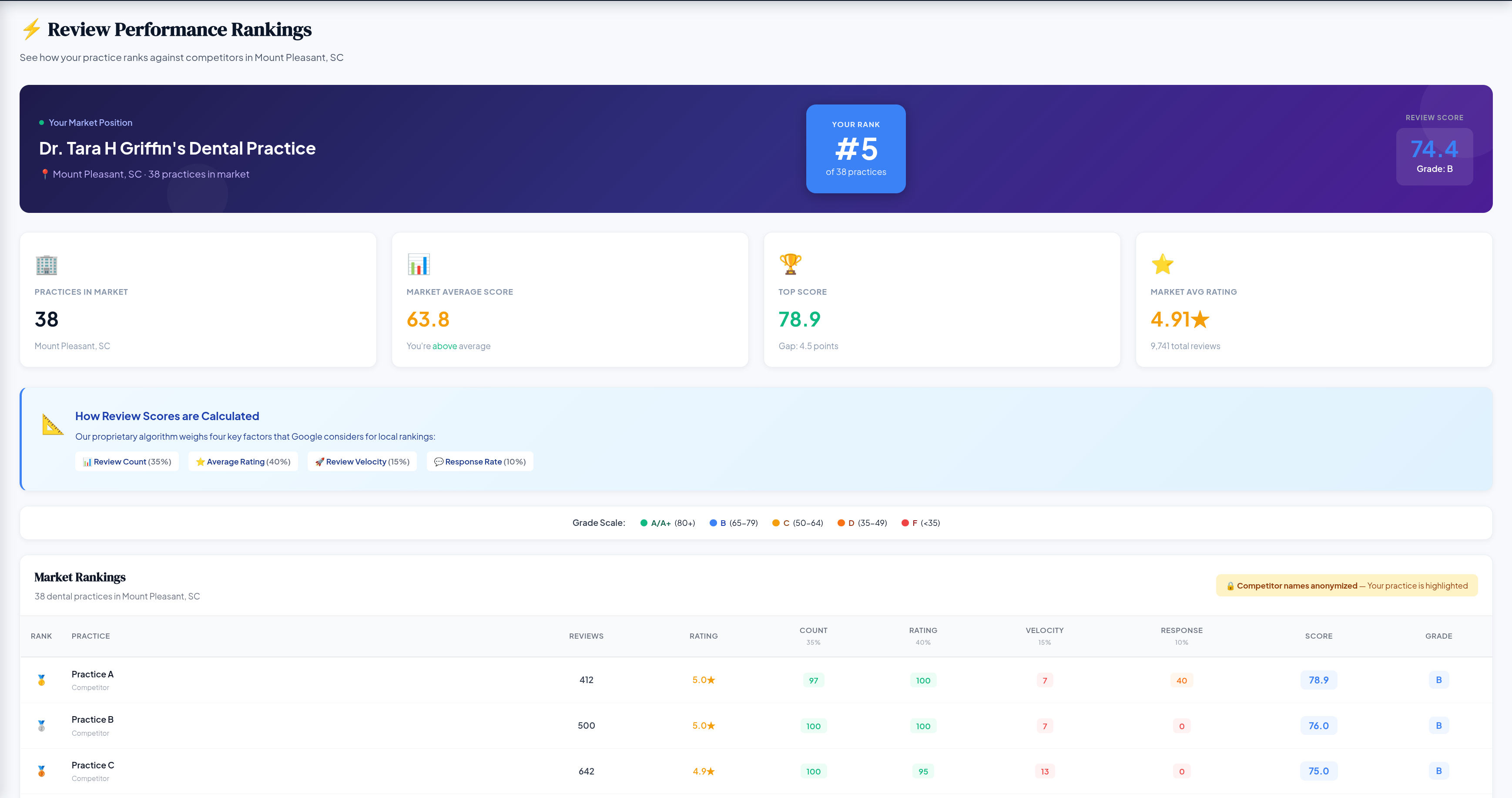1512x798 pixels.
Task: Click the silver medal icon for Practice B
Action: click(x=41, y=726)
